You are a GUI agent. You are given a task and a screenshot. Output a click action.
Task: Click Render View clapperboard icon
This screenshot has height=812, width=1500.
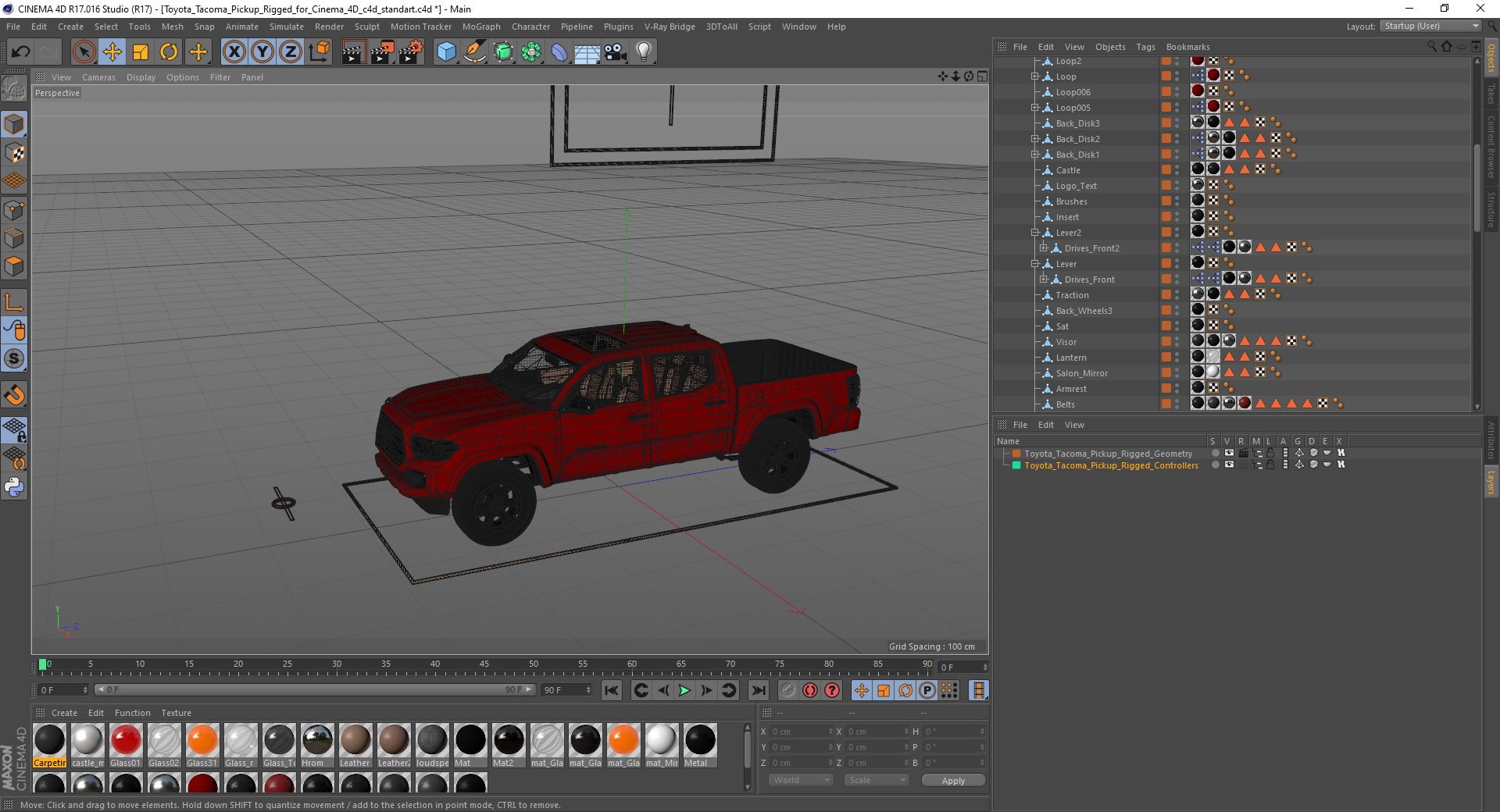[x=353, y=52]
